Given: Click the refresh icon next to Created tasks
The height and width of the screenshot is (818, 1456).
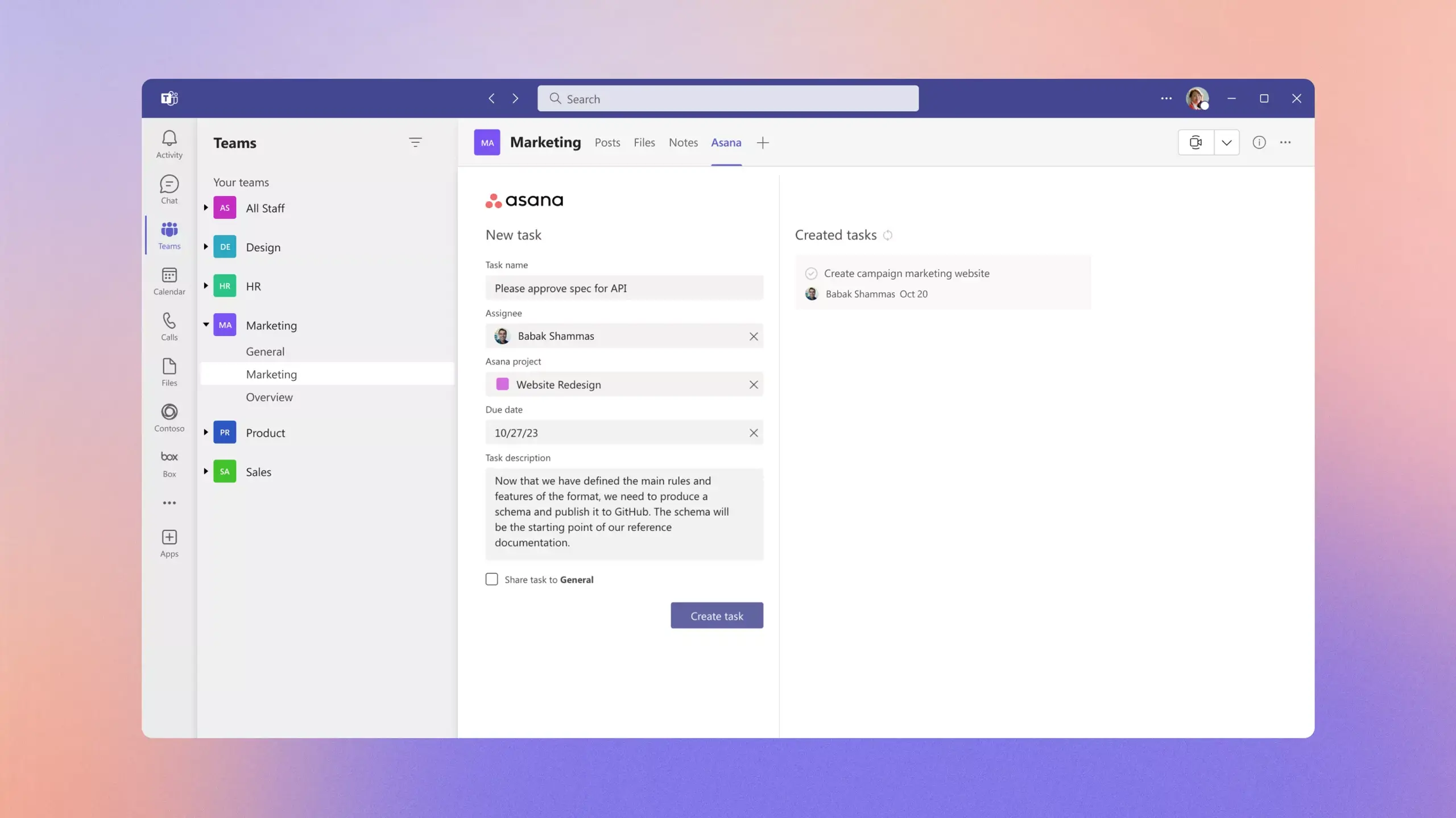Looking at the screenshot, I should coord(888,234).
